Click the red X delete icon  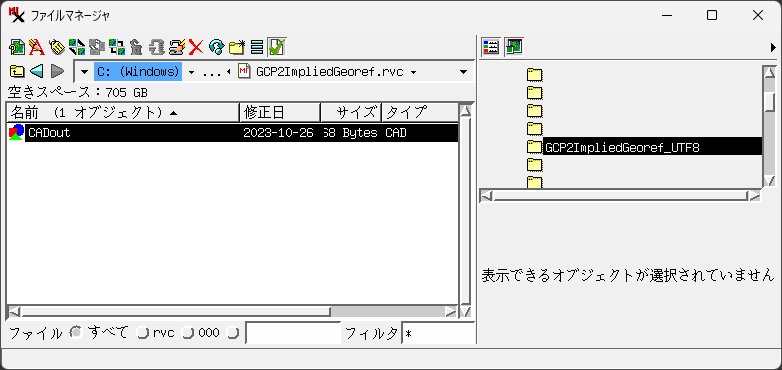click(196, 47)
